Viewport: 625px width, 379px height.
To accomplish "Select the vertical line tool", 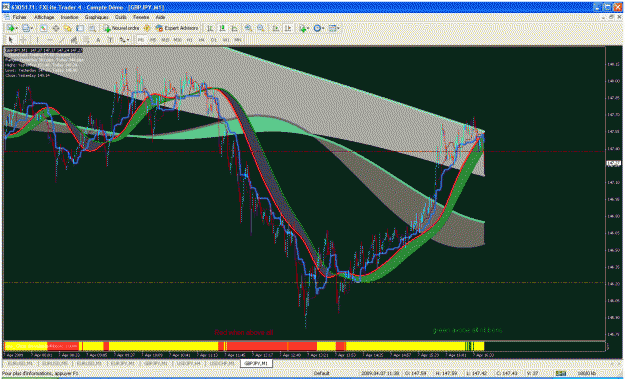I will pos(37,39).
